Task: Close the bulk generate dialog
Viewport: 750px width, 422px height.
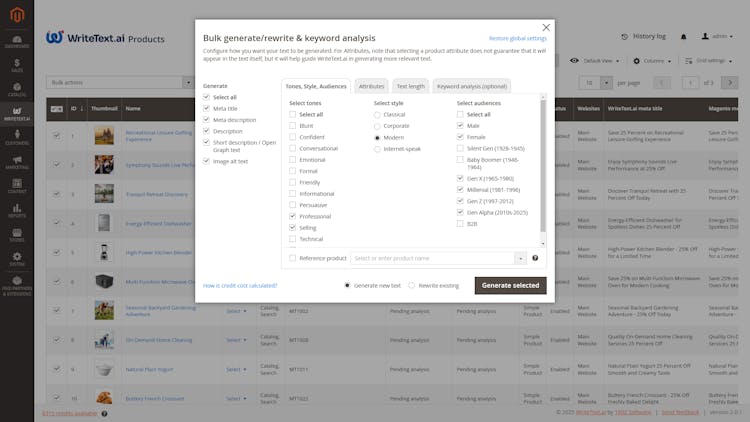Action: click(x=546, y=28)
